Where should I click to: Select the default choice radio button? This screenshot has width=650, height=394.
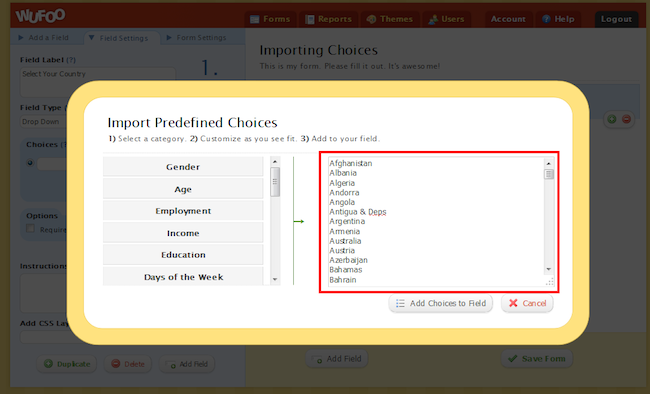tap(30, 163)
